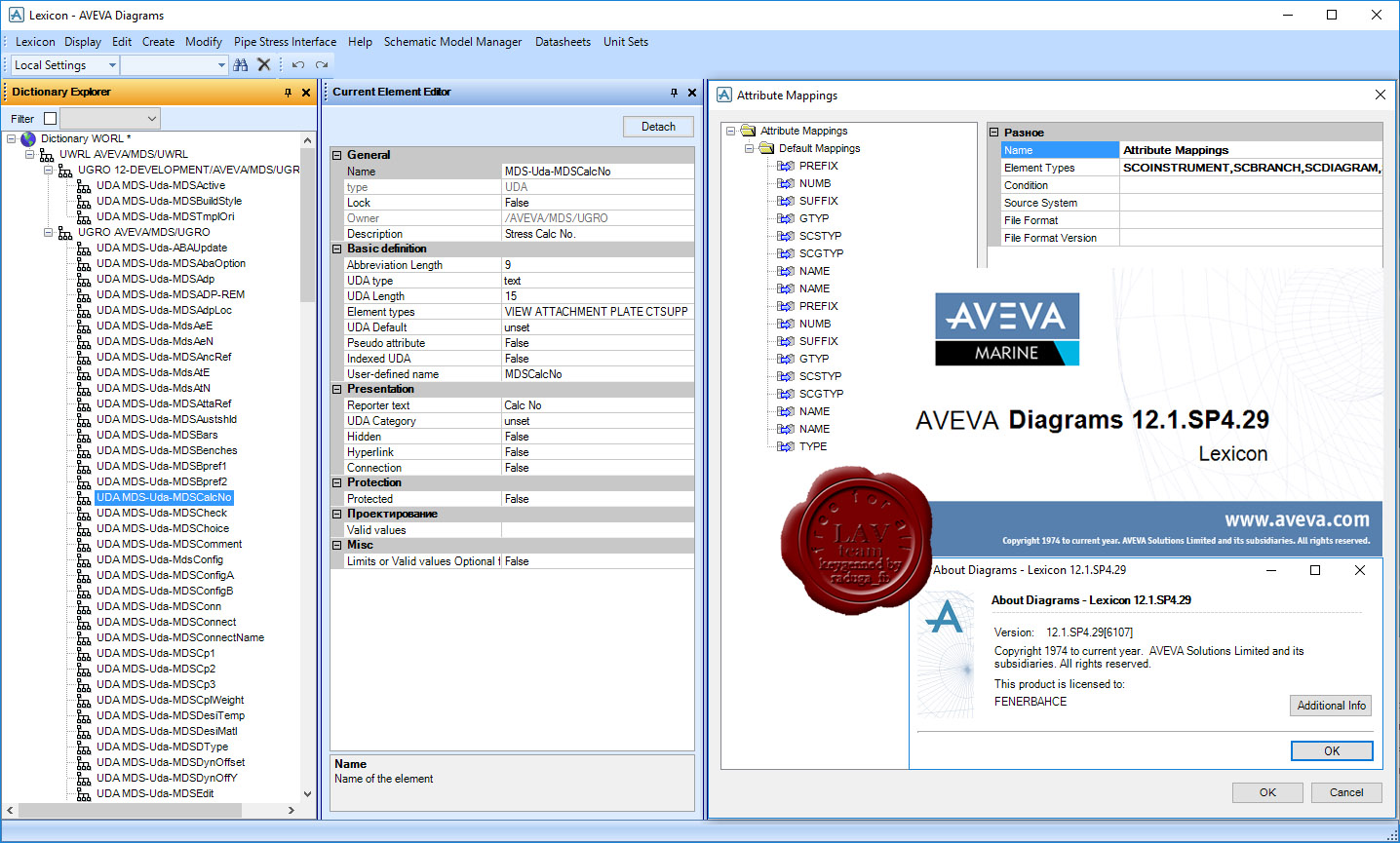The width and height of the screenshot is (1400, 843).
Task: Click mapping icon beside first SCGTYP entry
Action: coord(786,253)
